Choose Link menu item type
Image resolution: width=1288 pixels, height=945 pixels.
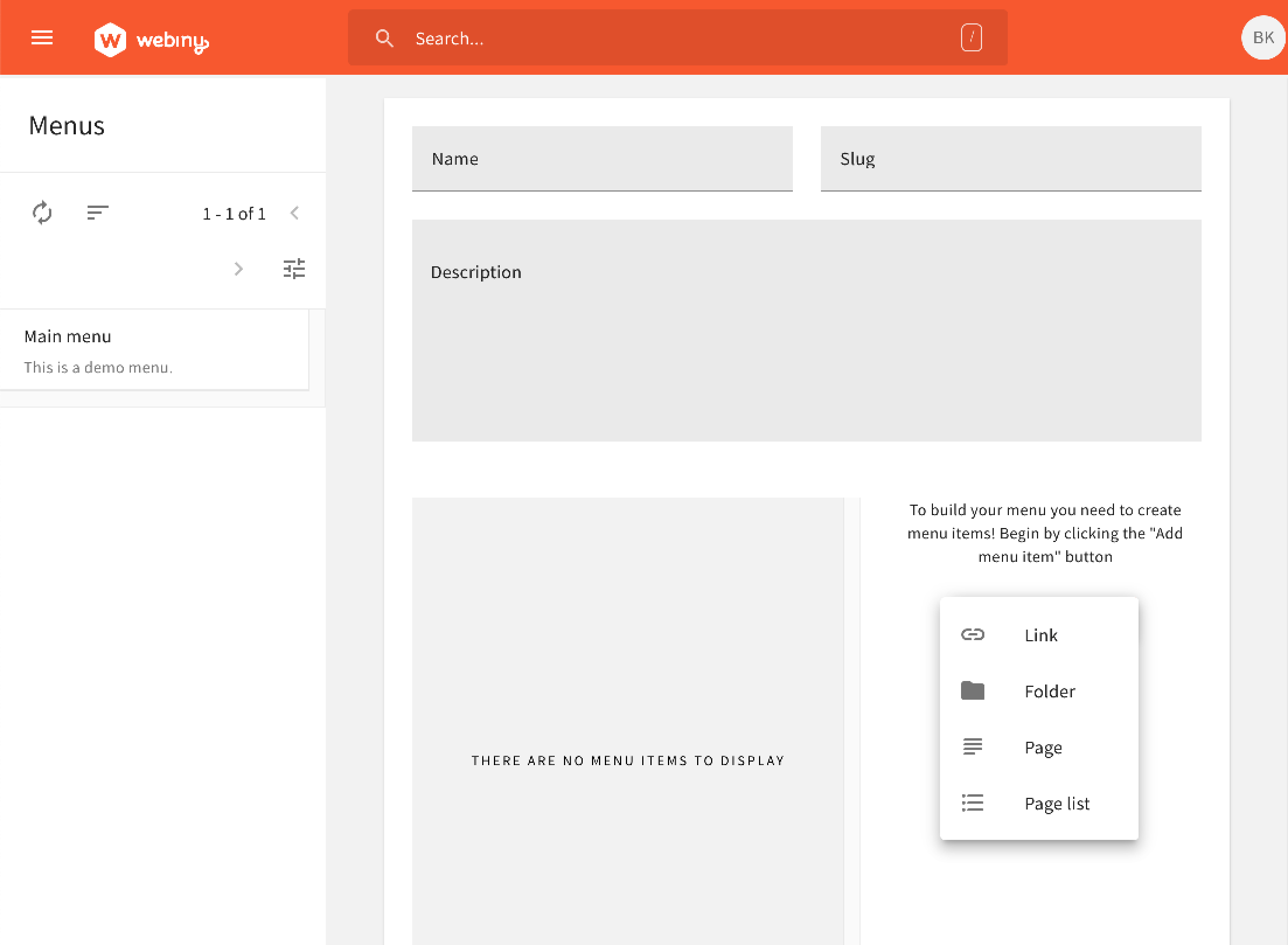1041,635
